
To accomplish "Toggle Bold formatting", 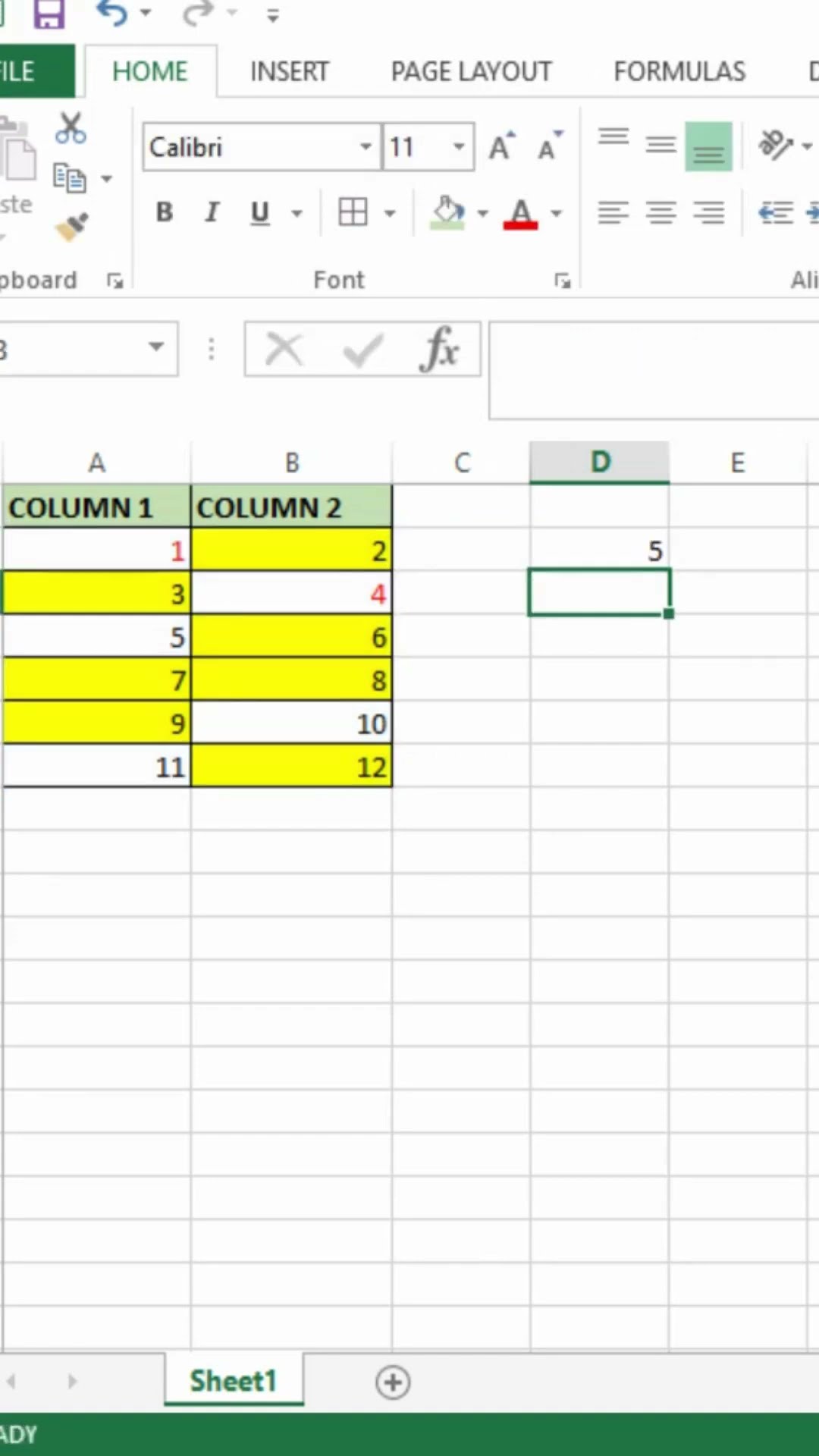I will 164,212.
